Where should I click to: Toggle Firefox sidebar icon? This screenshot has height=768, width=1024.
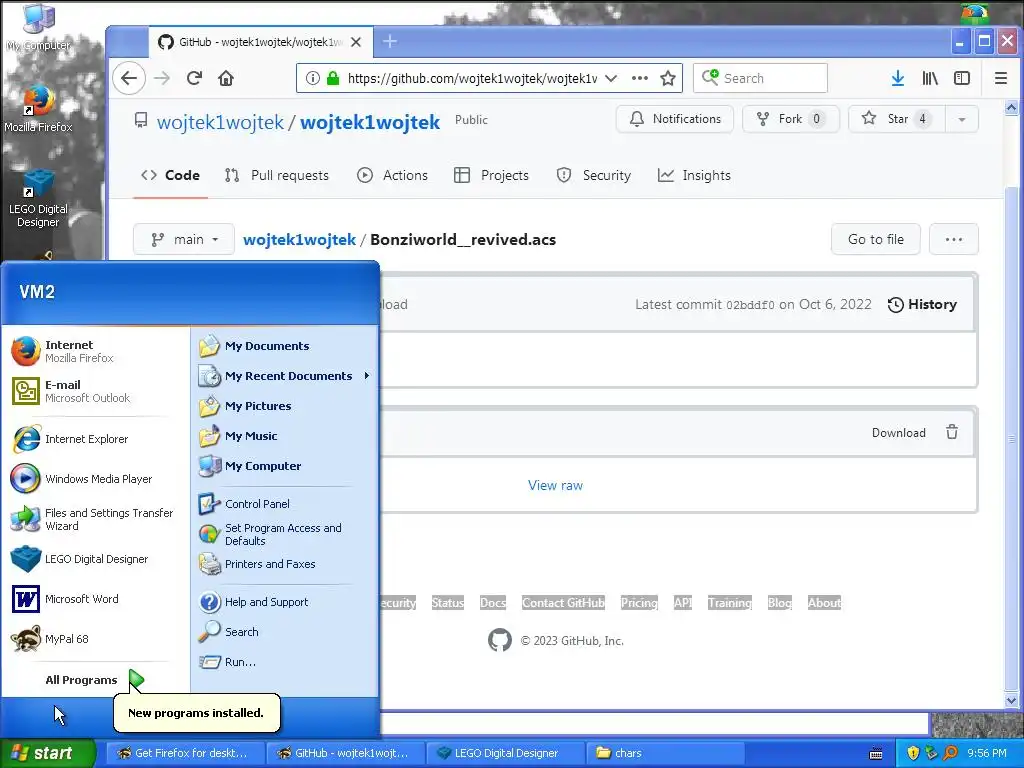coord(962,78)
